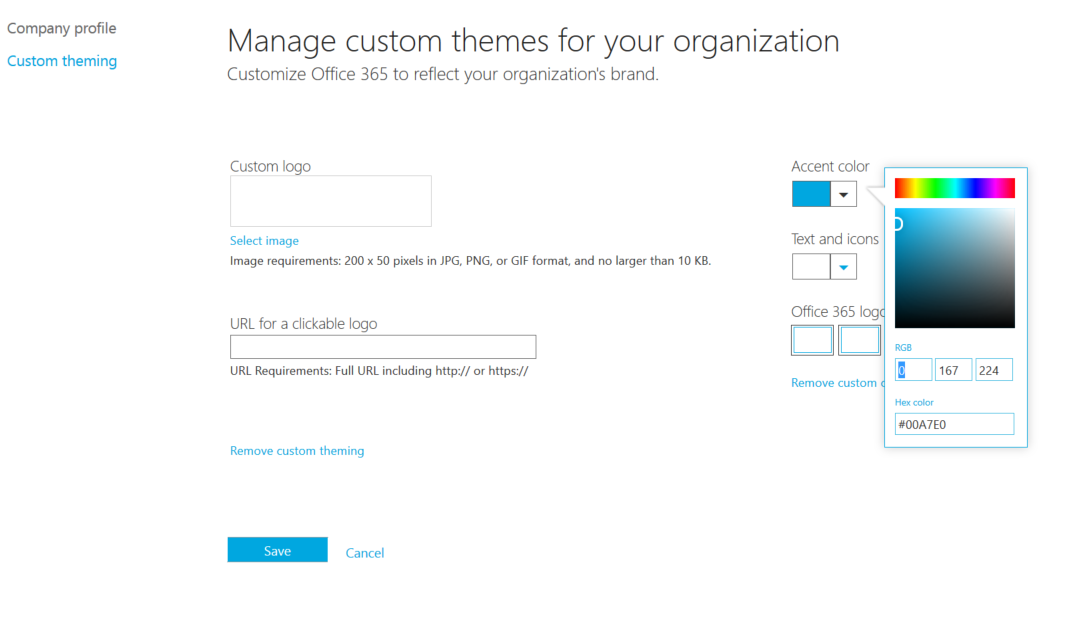This screenshot has width=1081, height=626.
Task: Click inside the Hex color field
Action: (x=954, y=423)
